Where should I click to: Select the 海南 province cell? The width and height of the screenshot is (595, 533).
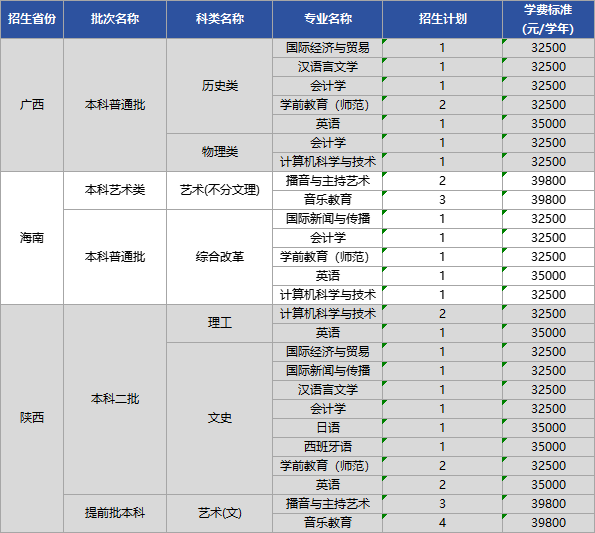(x=32, y=238)
